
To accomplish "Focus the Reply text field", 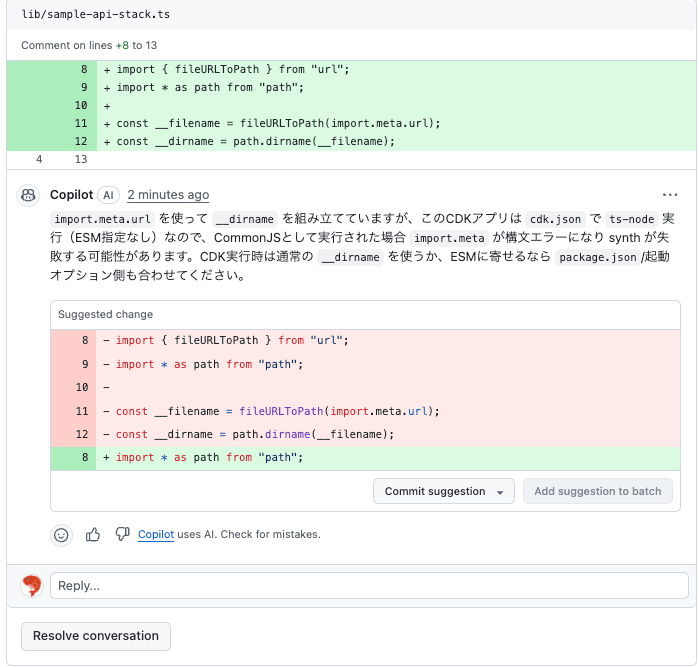I will 369,586.
